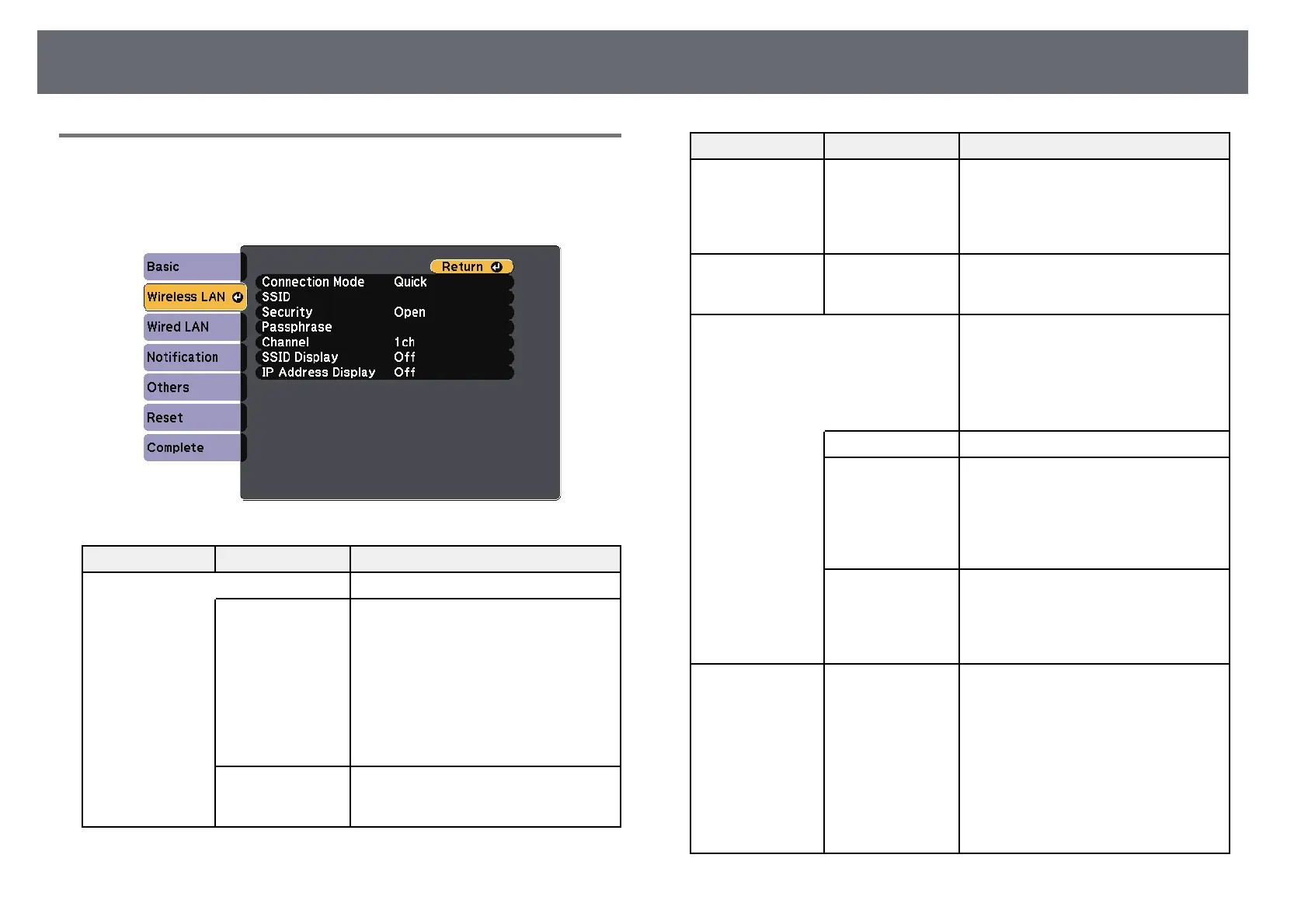Select the Complete menu tab
This screenshot has width=1308, height=924.
coord(194,448)
